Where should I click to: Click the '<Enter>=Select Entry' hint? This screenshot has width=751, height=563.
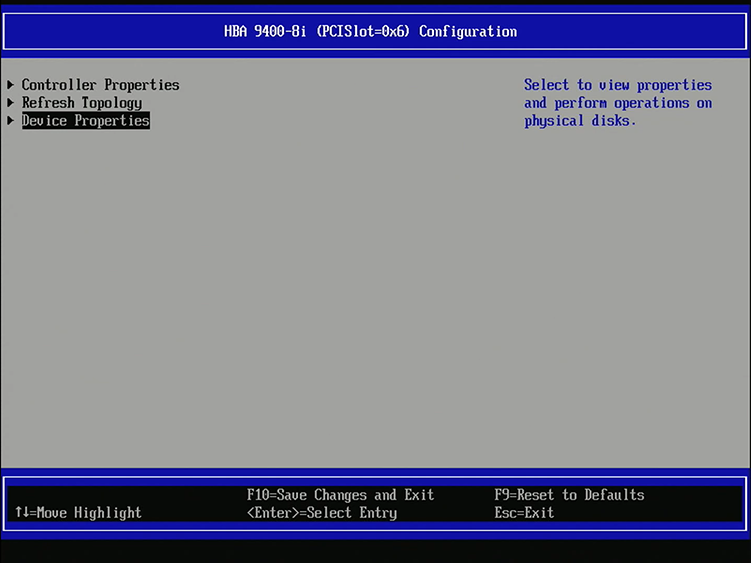click(x=322, y=513)
